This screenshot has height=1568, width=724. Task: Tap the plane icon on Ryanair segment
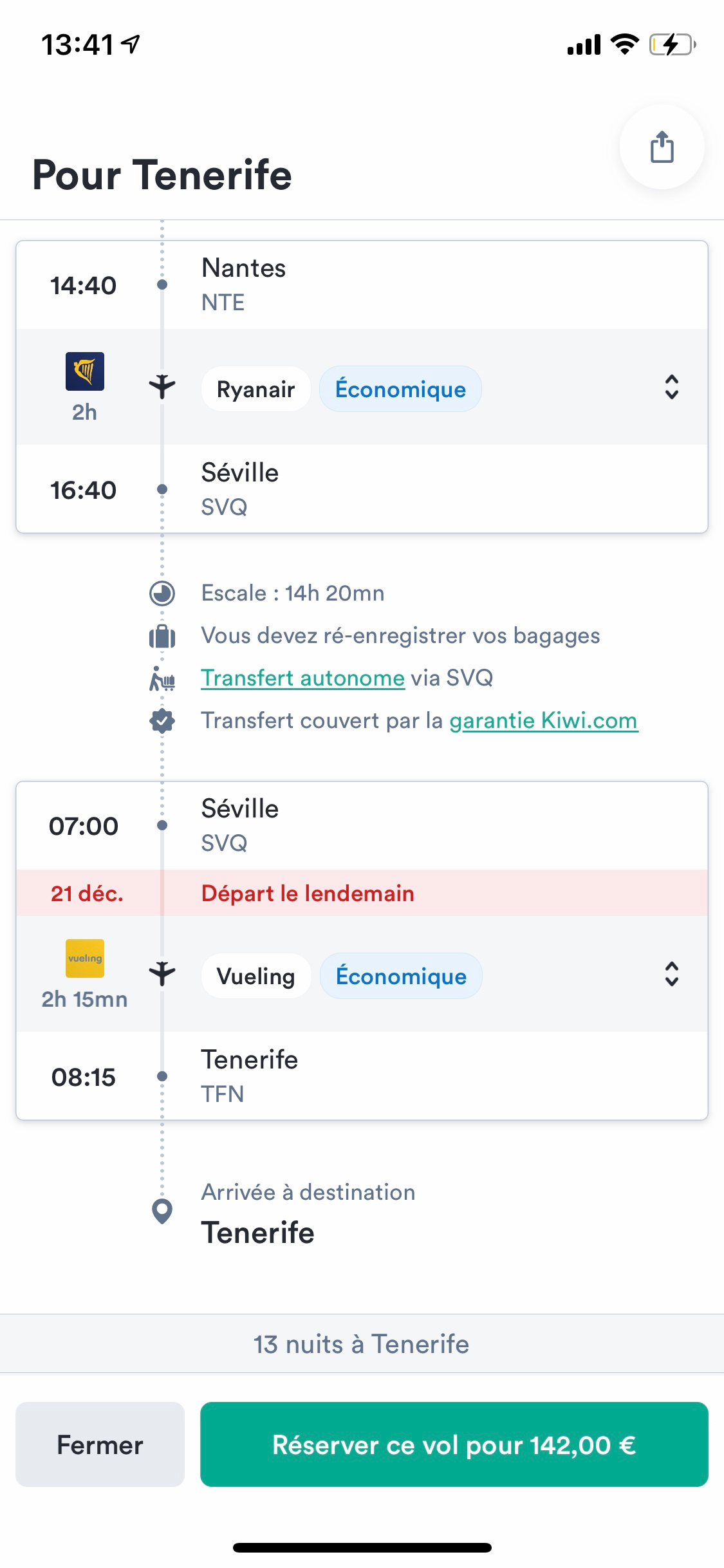pos(162,387)
